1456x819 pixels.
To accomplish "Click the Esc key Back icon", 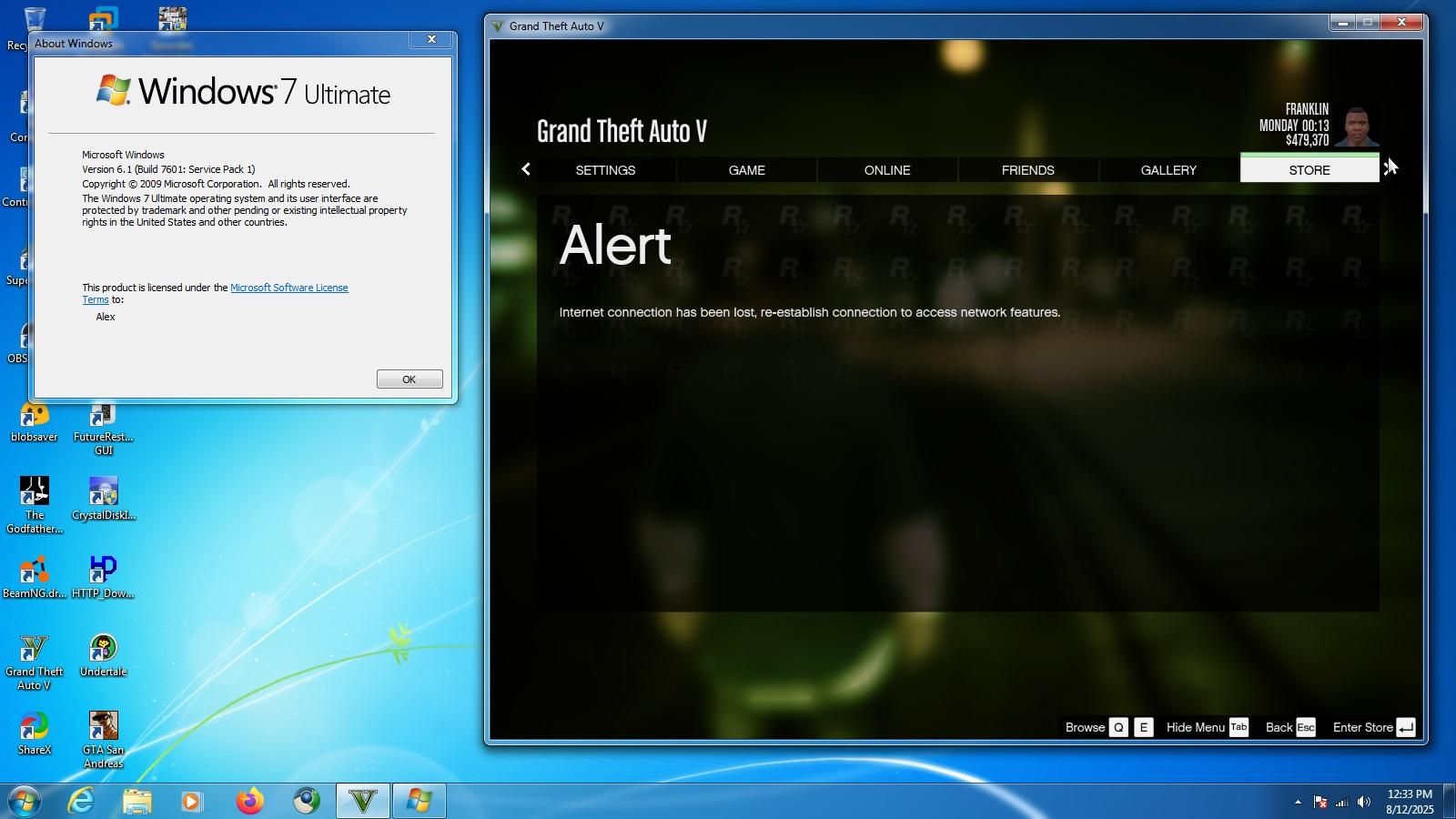I will coord(1306,727).
